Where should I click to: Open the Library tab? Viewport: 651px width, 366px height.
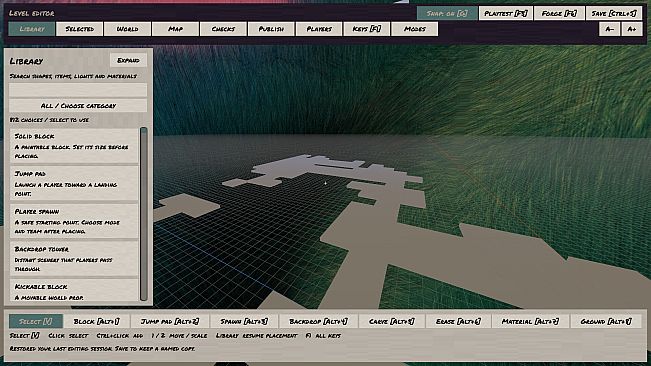[32, 29]
